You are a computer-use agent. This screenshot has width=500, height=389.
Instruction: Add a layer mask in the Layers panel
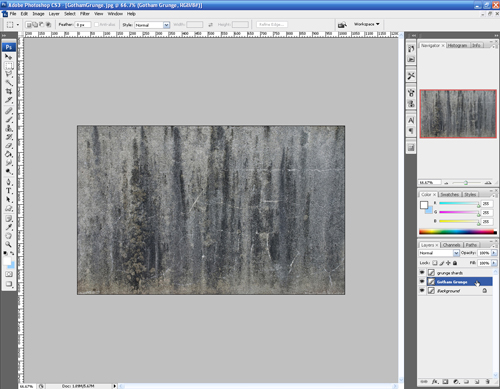(445, 382)
